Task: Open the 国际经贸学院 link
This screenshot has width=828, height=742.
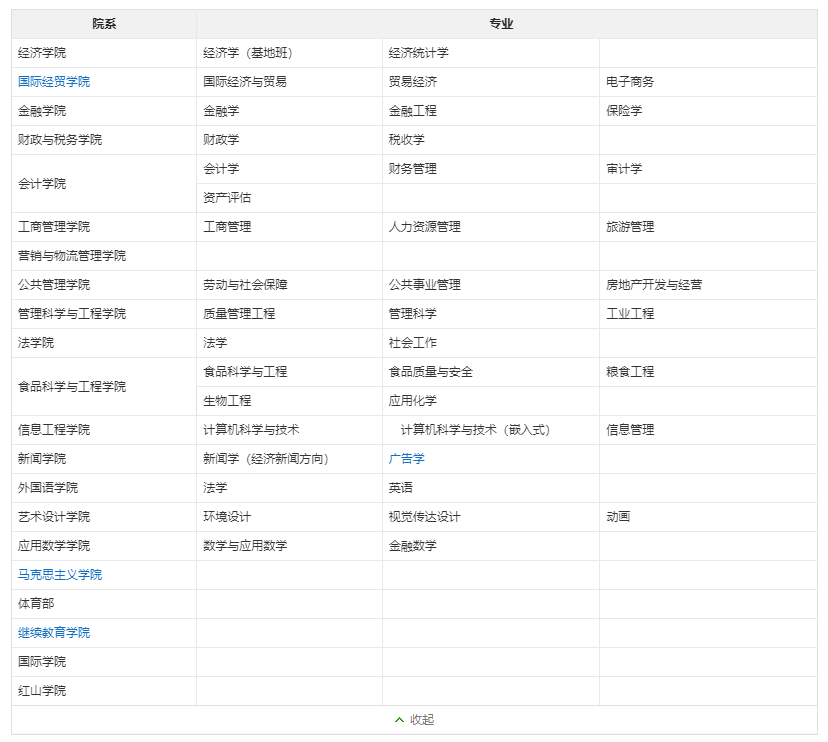Action: pos(54,82)
